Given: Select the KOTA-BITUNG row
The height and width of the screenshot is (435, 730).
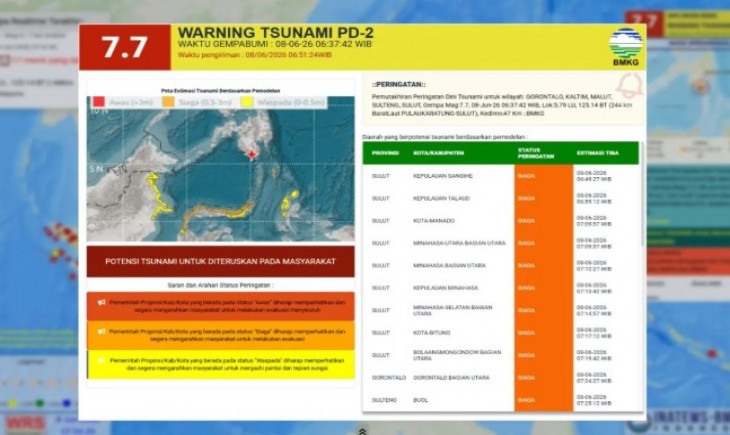Looking at the screenshot, I should point(501,333).
